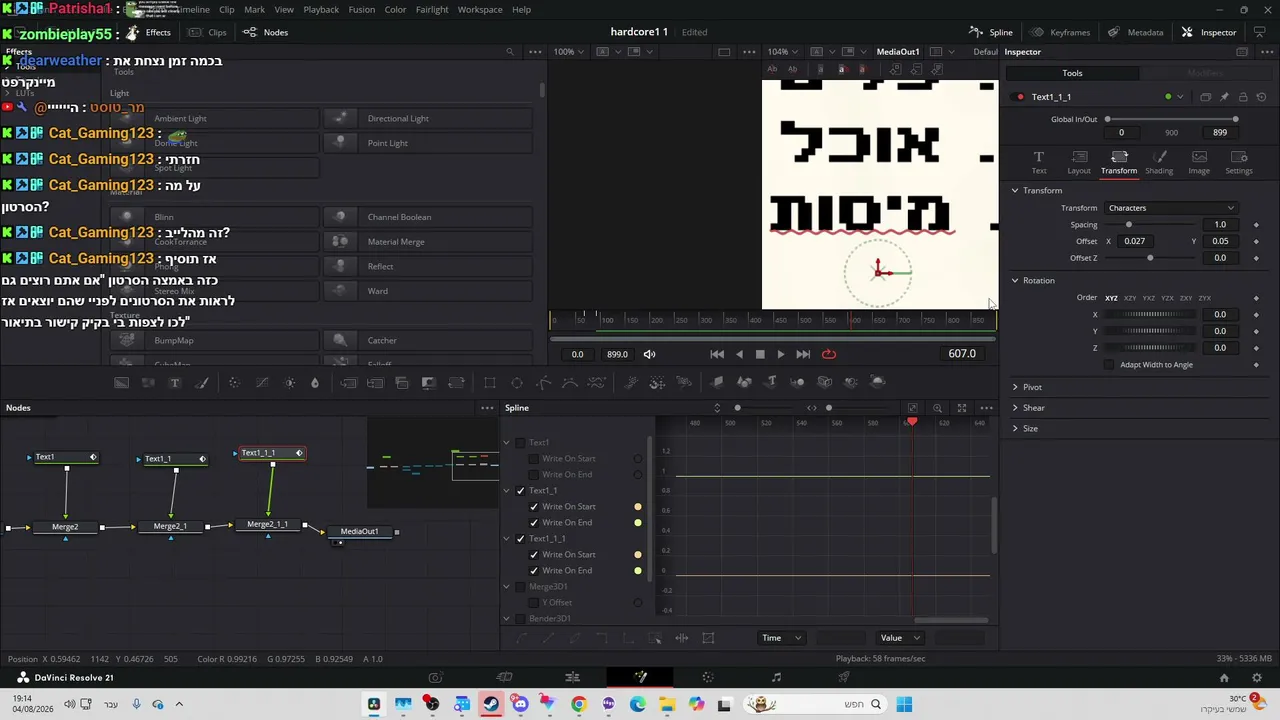Open the Windows Start button
Image resolution: width=1280 pixels, height=720 pixels.
[904, 705]
